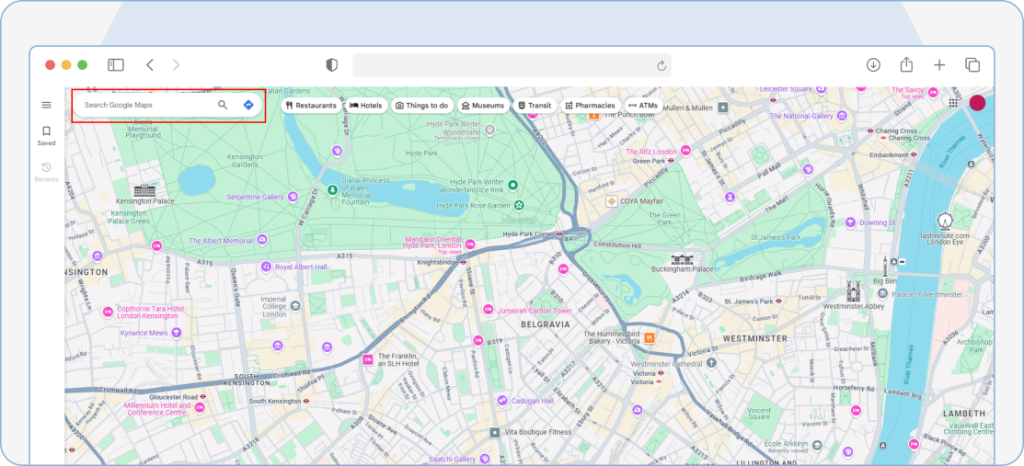
Task: Click the browser address bar
Action: click(511, 65)
